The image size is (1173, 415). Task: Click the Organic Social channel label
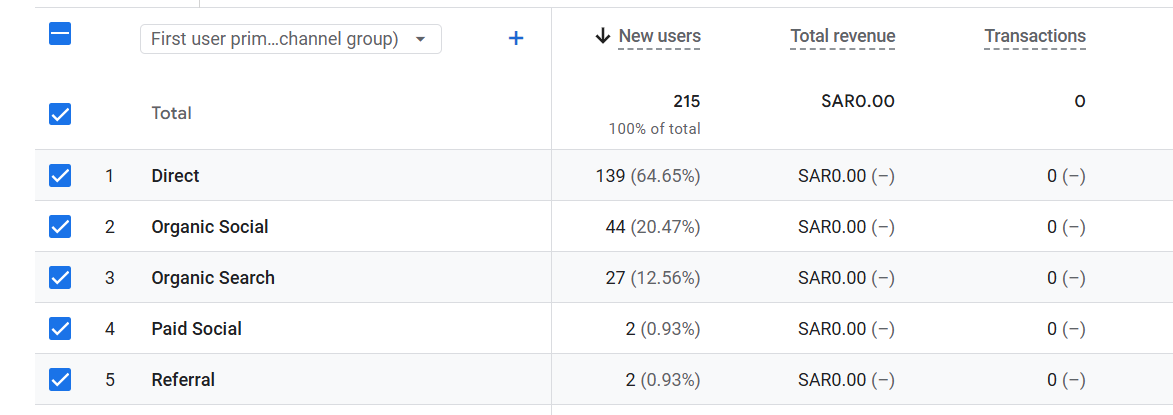[209, 227]
